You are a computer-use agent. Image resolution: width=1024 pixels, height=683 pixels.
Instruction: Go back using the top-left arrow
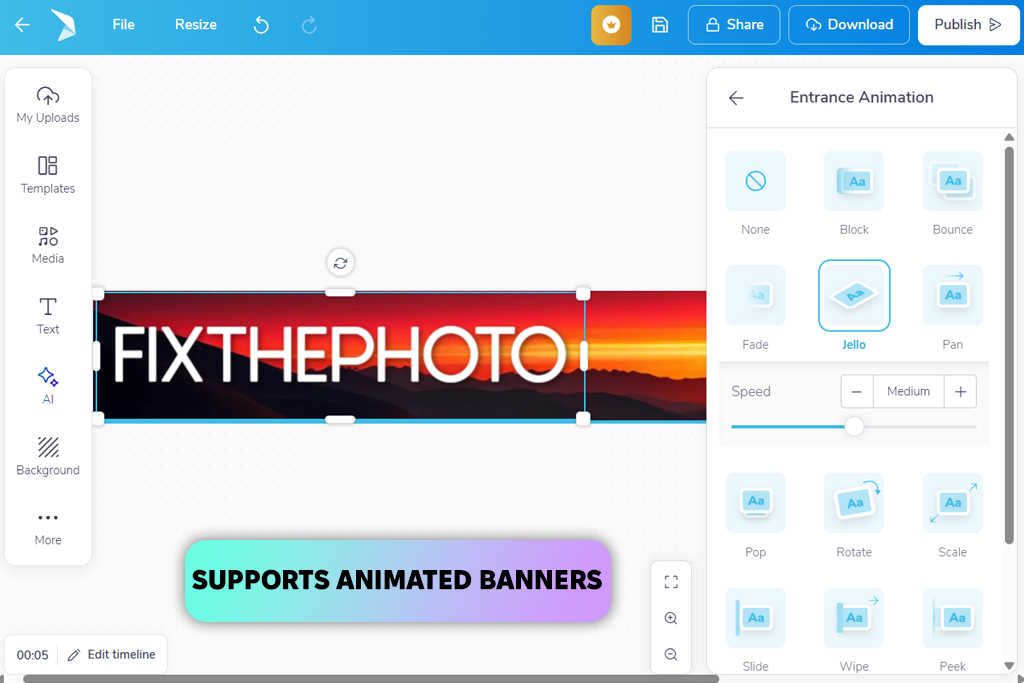(22, 25)
